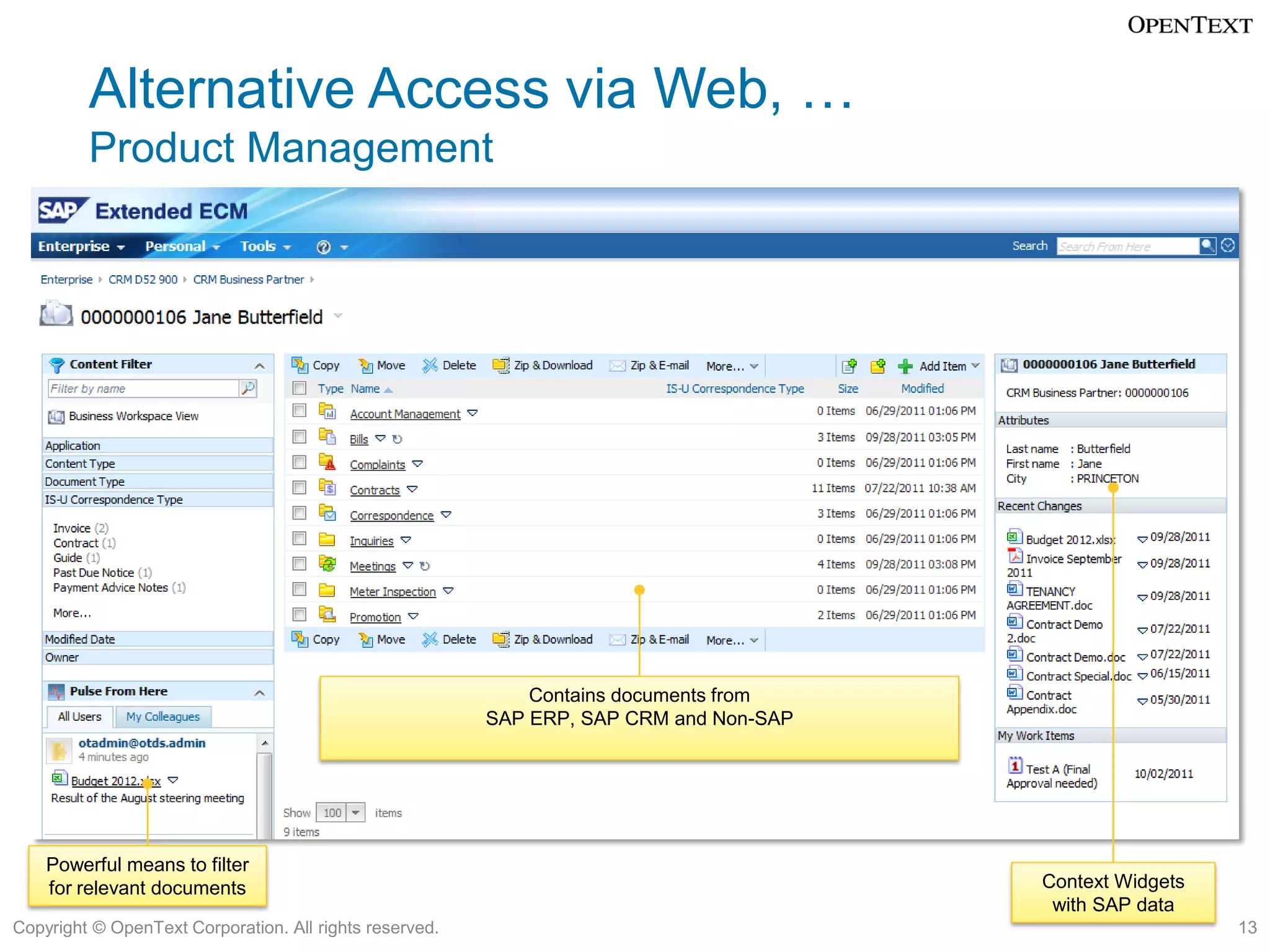This screenshot has height=952, width=1270.
Task: Click top Zip & E-mail envelope icon
Action: point(617,366)
